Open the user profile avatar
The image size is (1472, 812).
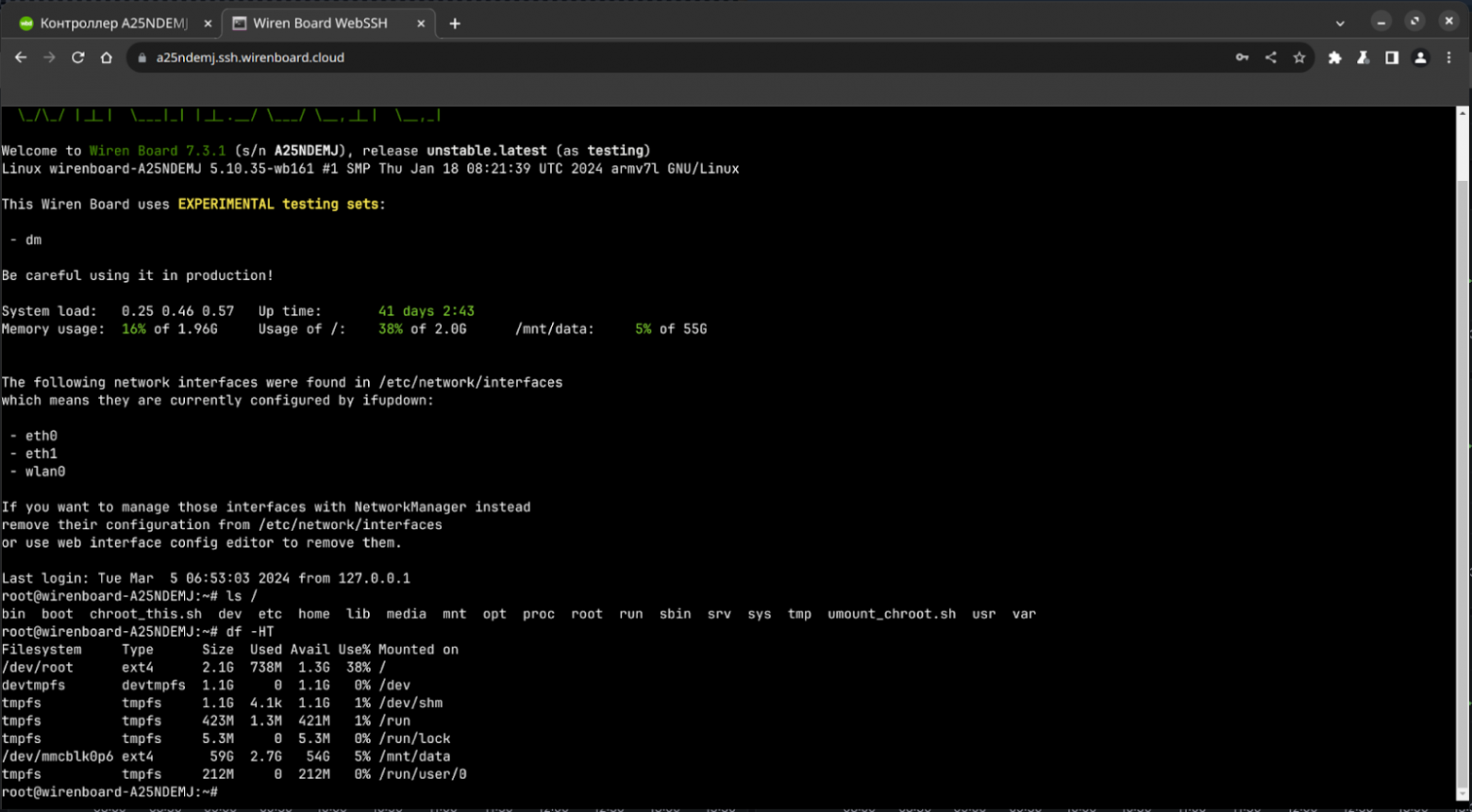[1420, 58]
